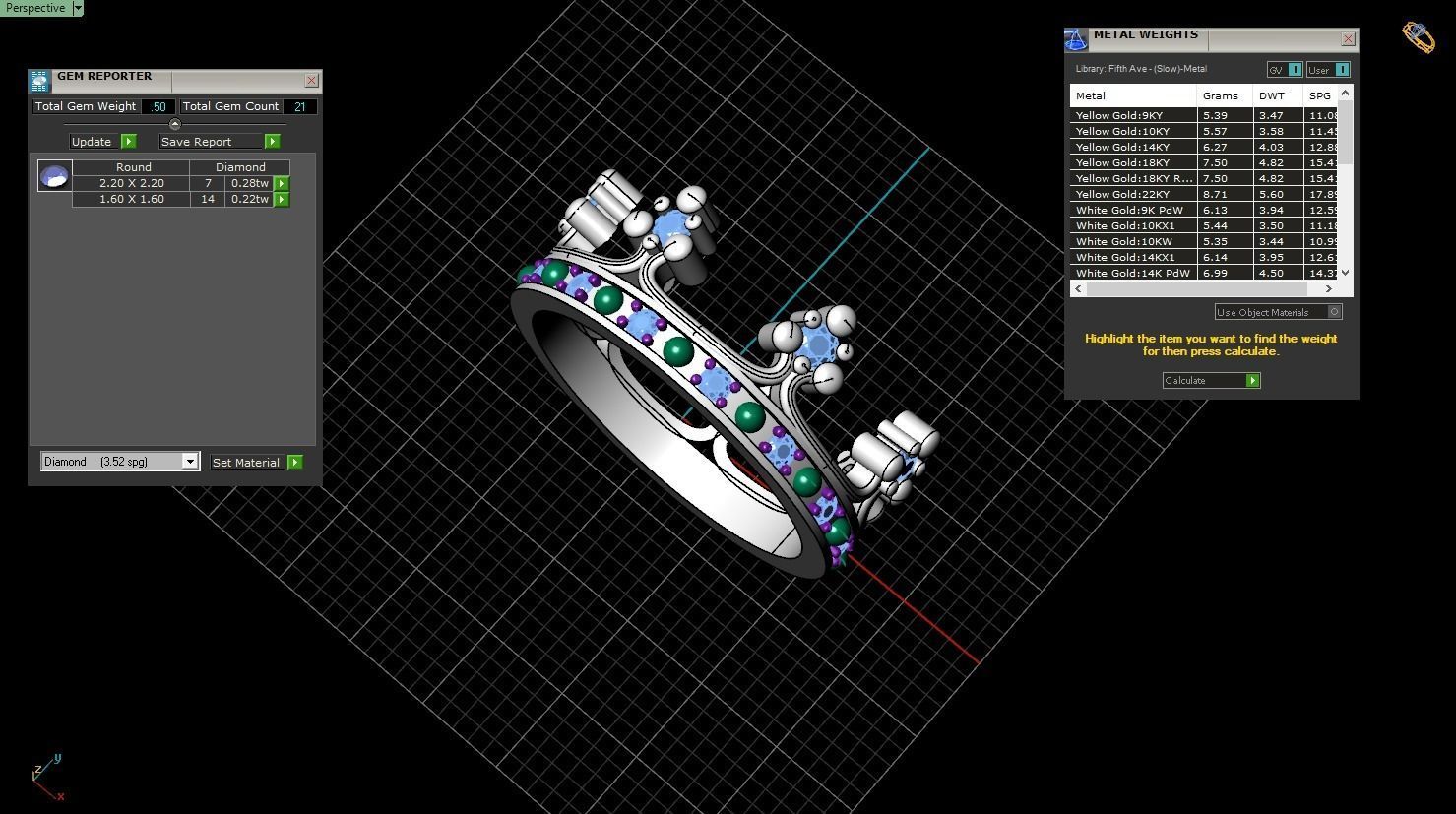This screenshot has height=814, width=1456.
Task: Click the Library: Fifth Ave - (Slow)-Metal label
Action: [1141, 69]
